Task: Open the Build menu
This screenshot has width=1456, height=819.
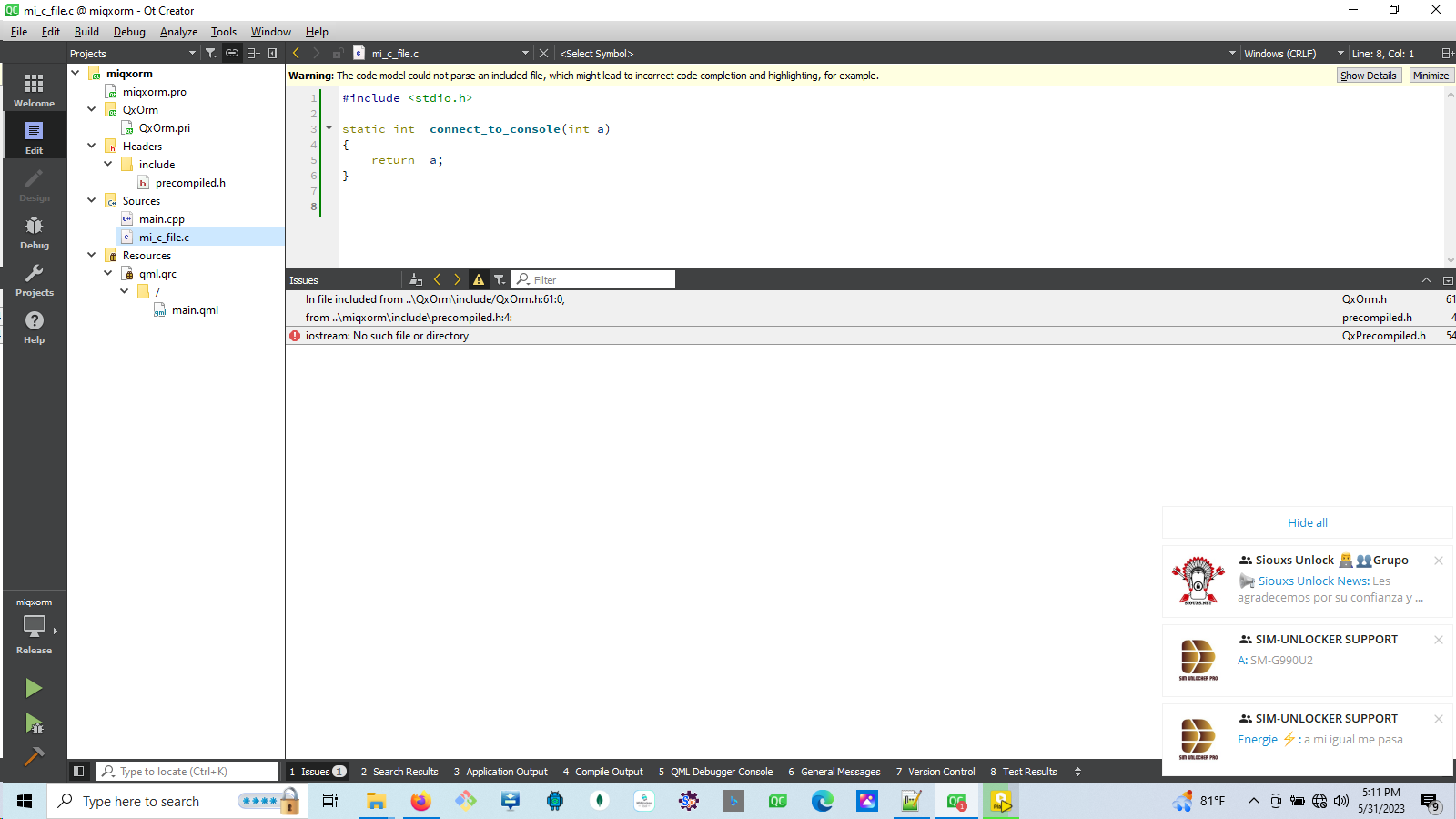Action: [86, 32]
